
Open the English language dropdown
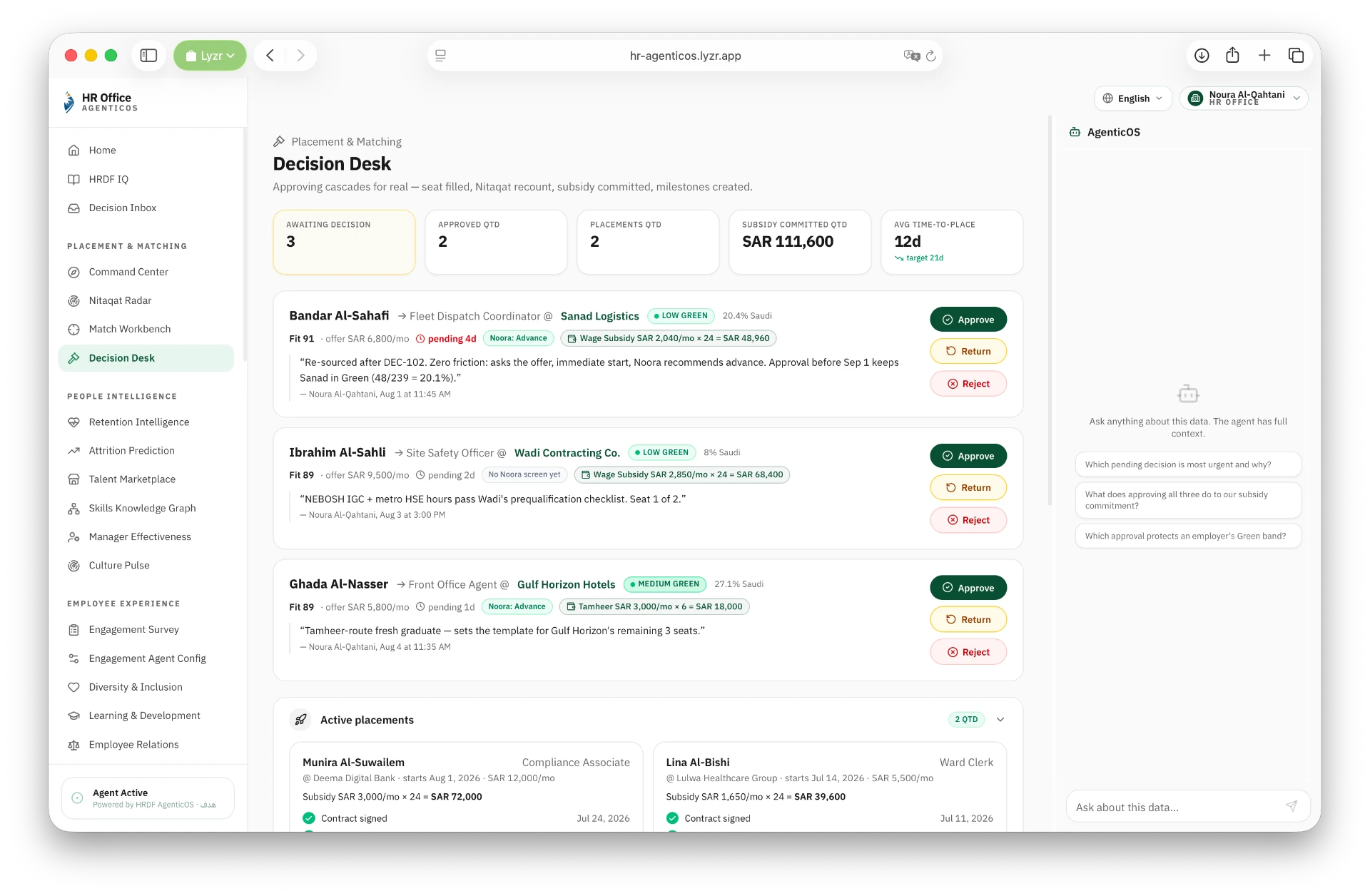[x=1133, y=98]
